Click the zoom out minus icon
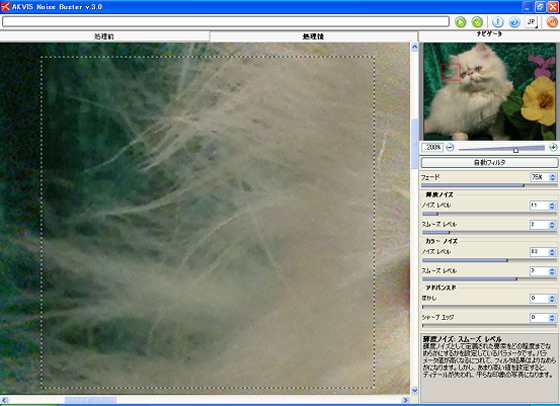560x406 pixels. (x=450, y=147)
